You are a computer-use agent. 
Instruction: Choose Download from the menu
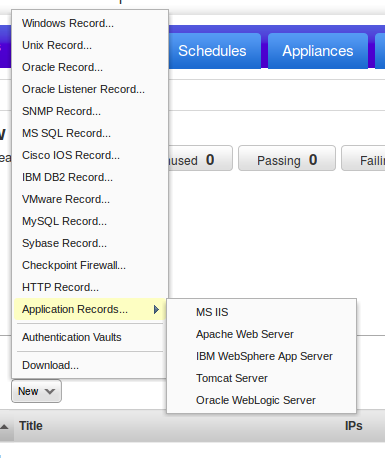point(90,365)
